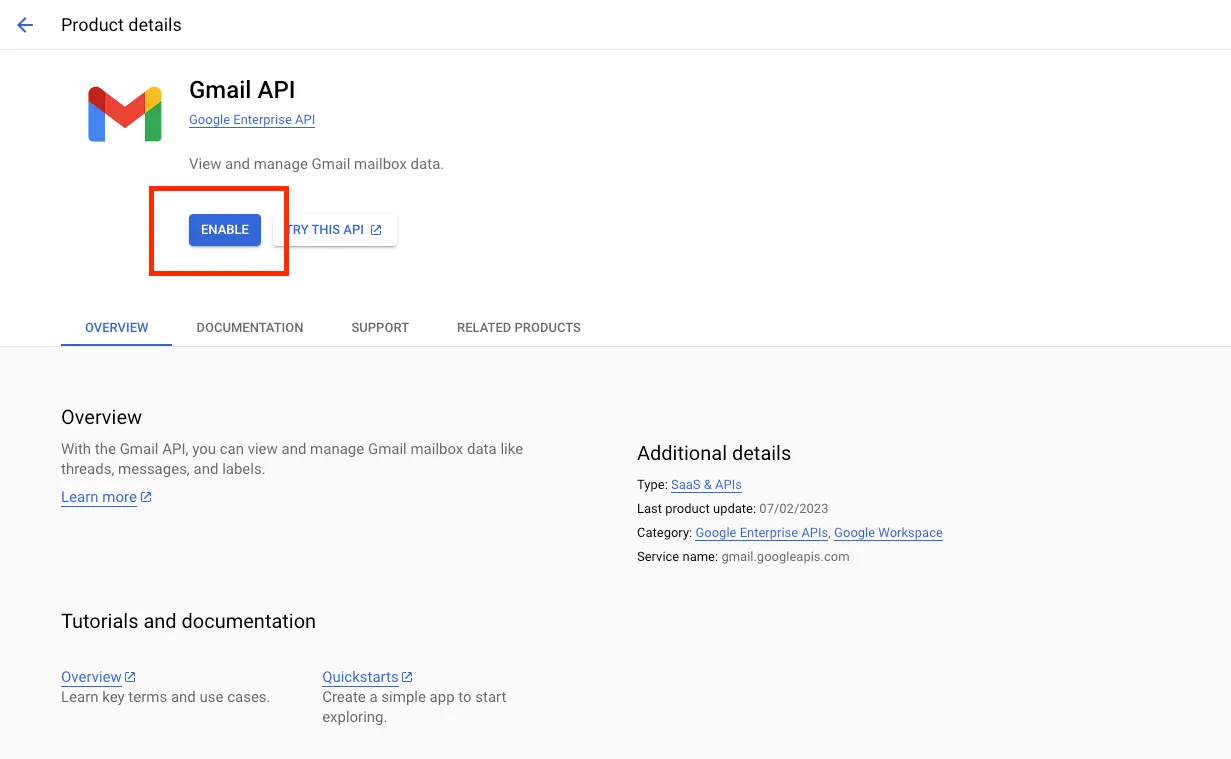Viewport: 1231px width, 759px height.
Task: Click the Product details page title
Action: (x=121, y=25)
